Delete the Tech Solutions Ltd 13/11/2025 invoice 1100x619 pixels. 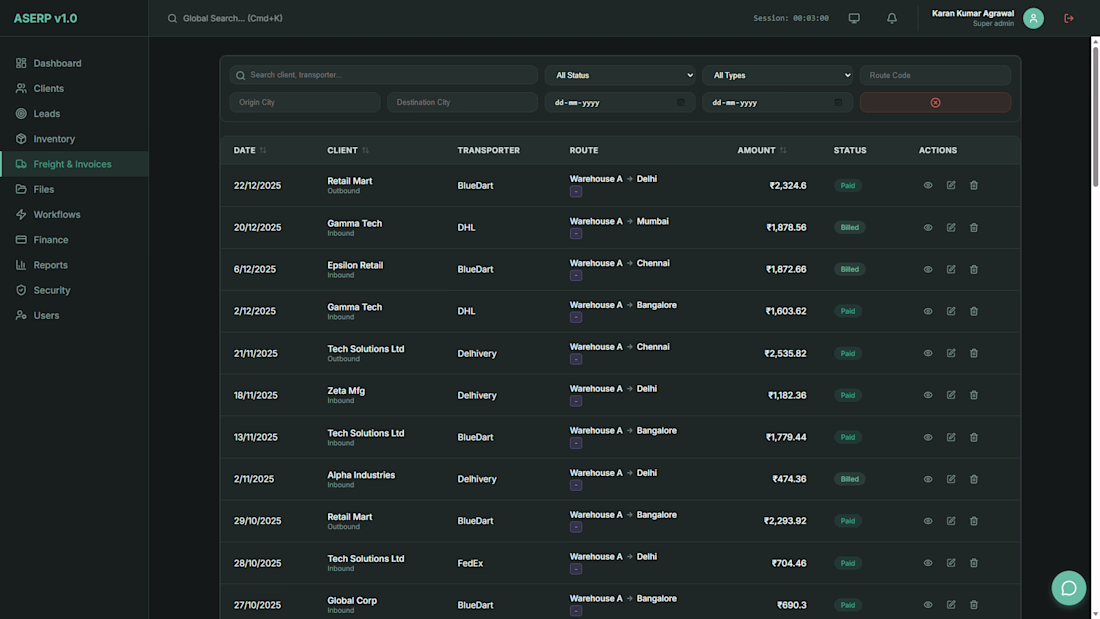tap(974, 437)
